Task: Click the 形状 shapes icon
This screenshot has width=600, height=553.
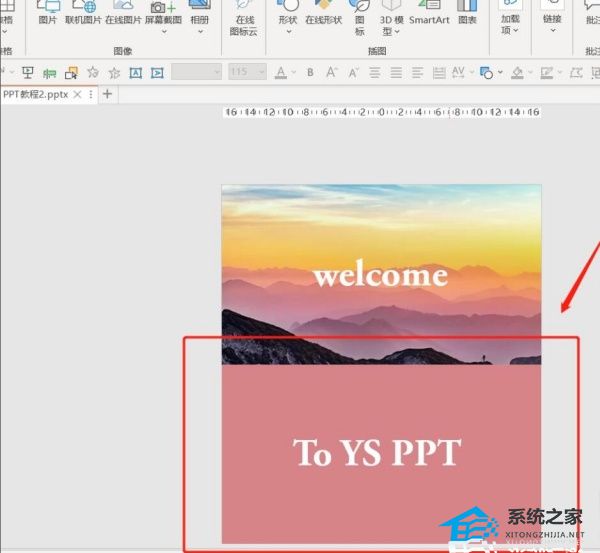Action: pyautogui.click(x=288, y=5)
